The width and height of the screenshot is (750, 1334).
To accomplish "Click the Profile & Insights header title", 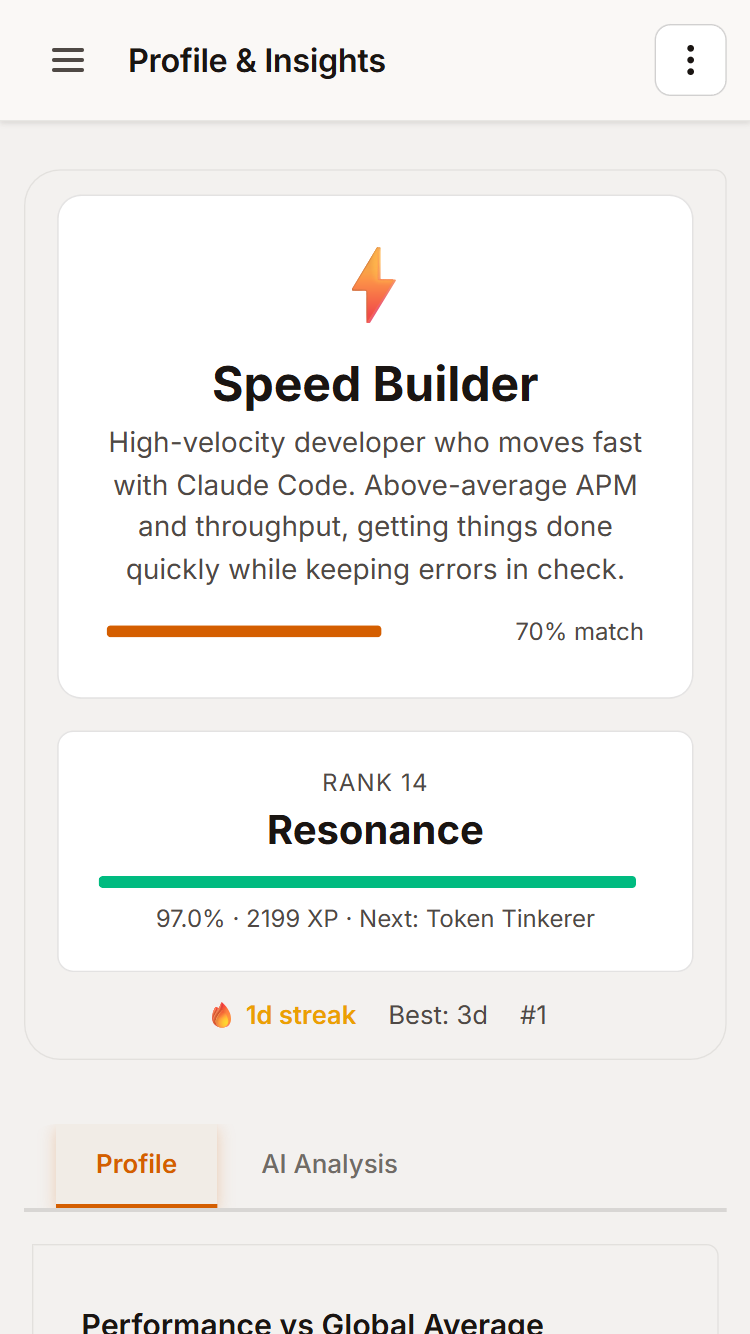I will [x=256, y=60].
